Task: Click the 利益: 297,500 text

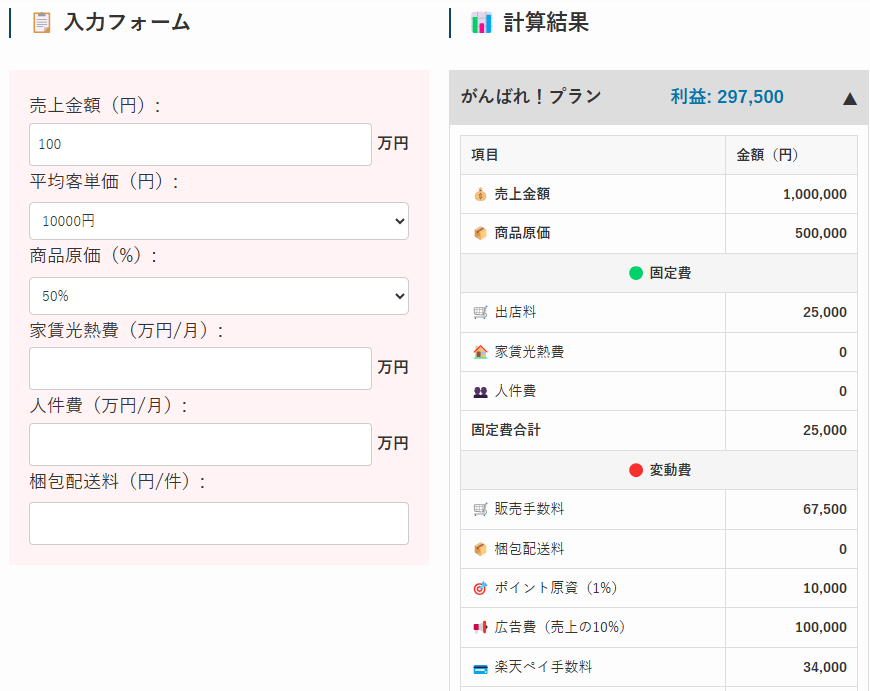Action: pyautogui.click(x=727, y=97)
